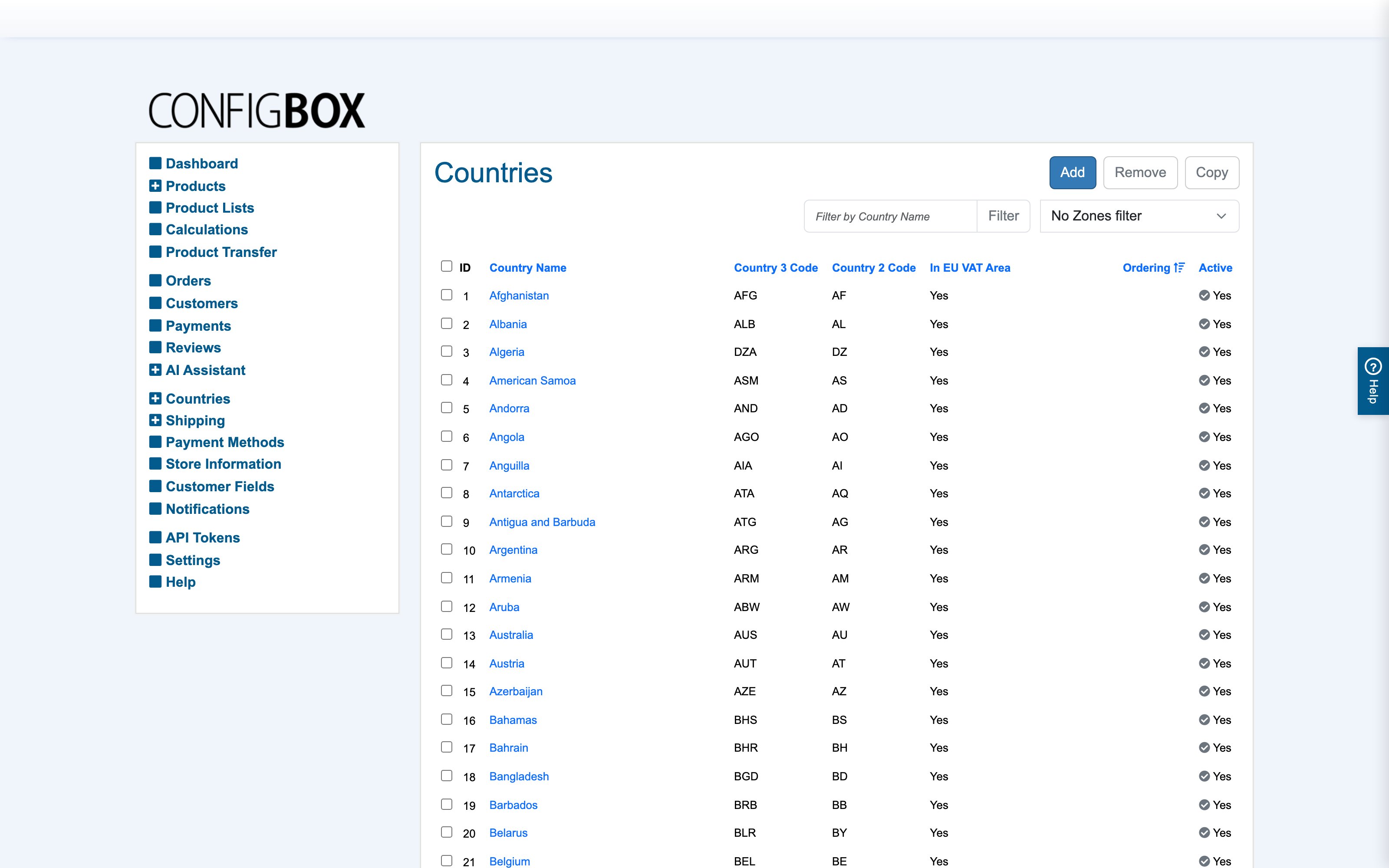Expand the Shipping menu plus icon
The width and height of the screenshot is (1389, 868).
pyautogui.click(x=155, y=420)
